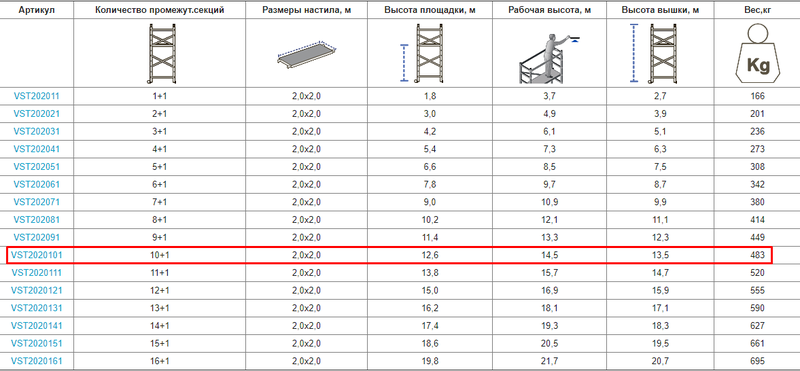Select platform height value 5,4
Screen dimensions: 800x371
pos(430,149)
